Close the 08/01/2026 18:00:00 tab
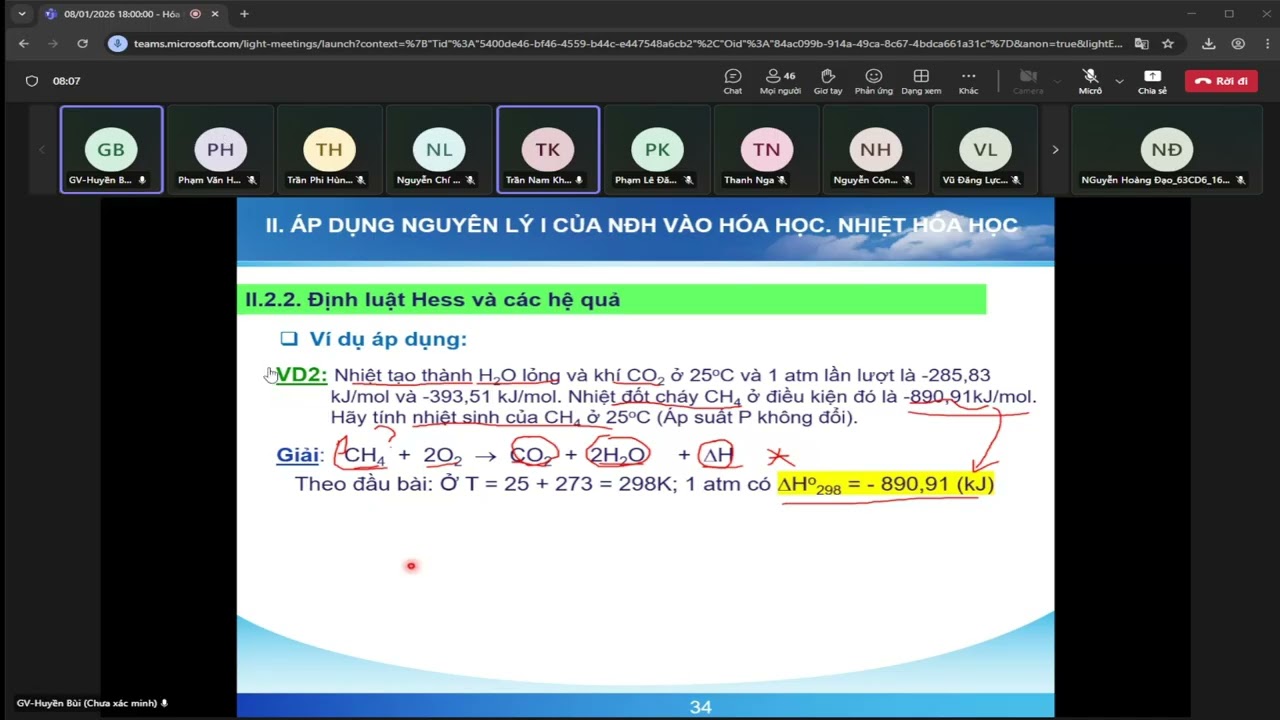The width and height of the screenshot is (1280, 720). (216, 14)
